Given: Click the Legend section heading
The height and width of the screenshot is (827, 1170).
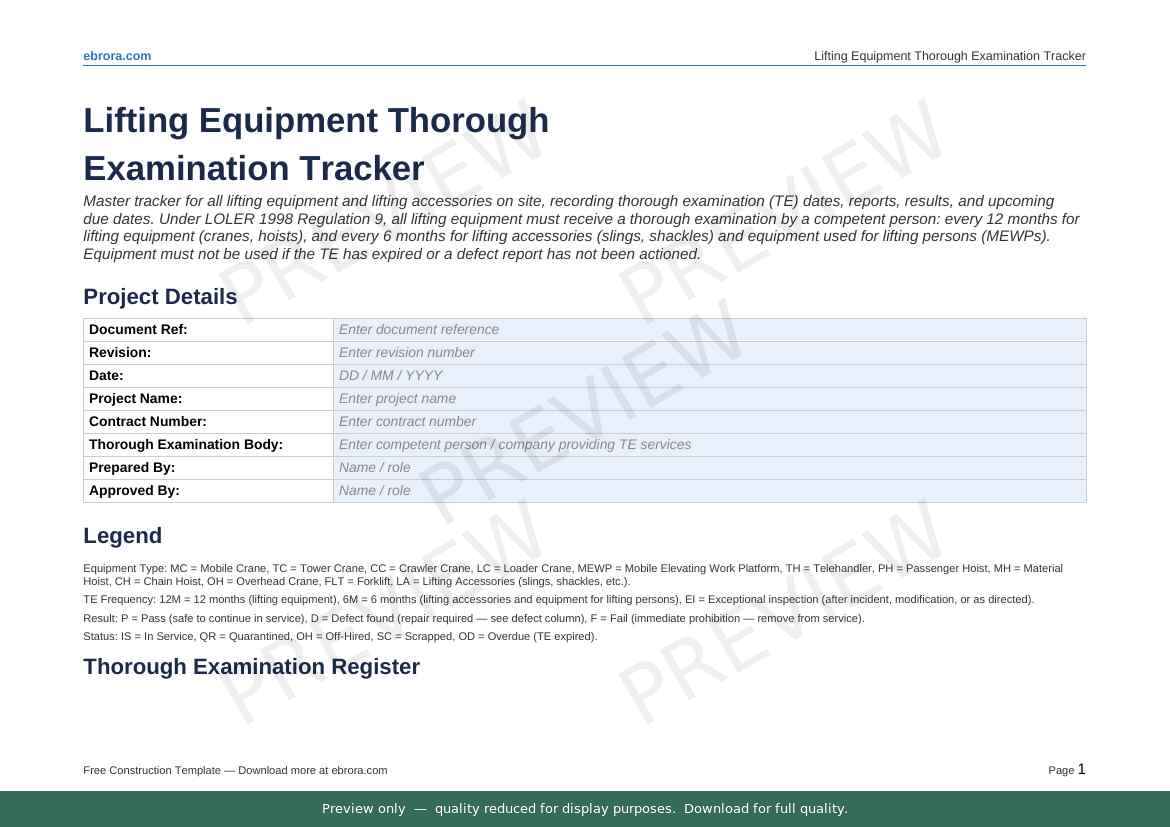Looking at the screenshot, I should tap(122, 536).
